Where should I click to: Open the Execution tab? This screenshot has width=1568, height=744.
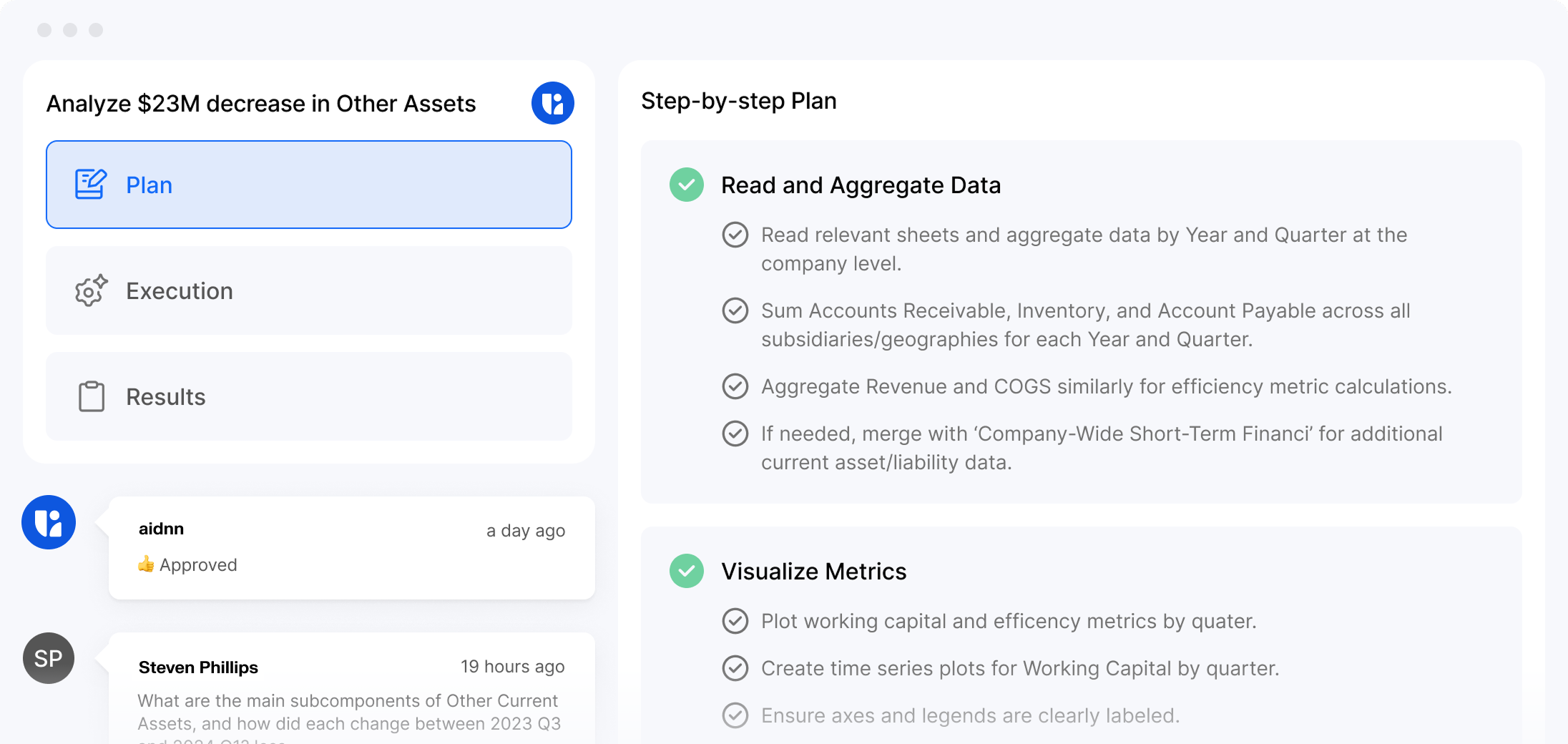(x=308, y=290)
